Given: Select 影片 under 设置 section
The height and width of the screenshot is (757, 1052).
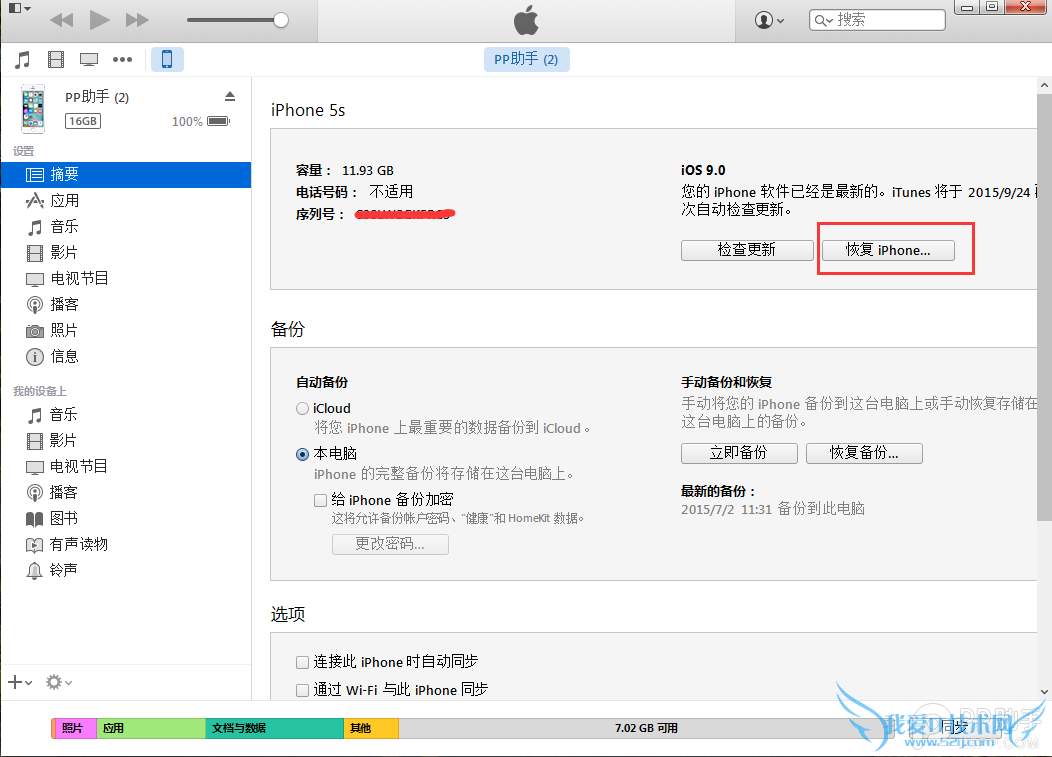Looking at the screenshot, I should coord(126,253).
